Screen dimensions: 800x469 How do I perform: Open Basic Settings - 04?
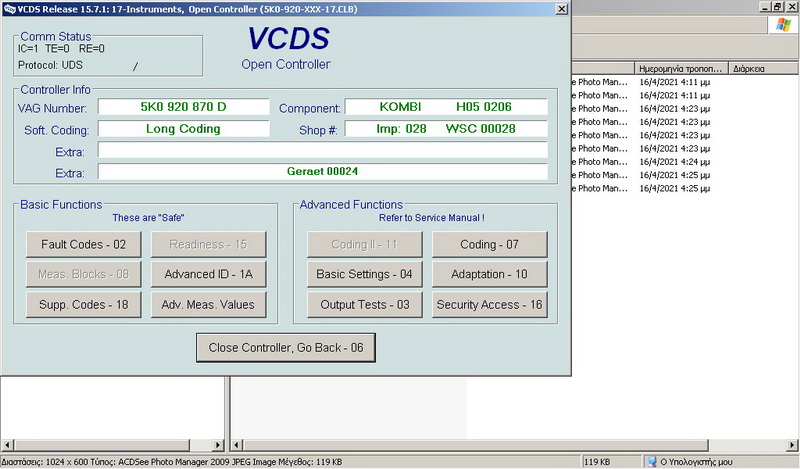tap(364, 274)
